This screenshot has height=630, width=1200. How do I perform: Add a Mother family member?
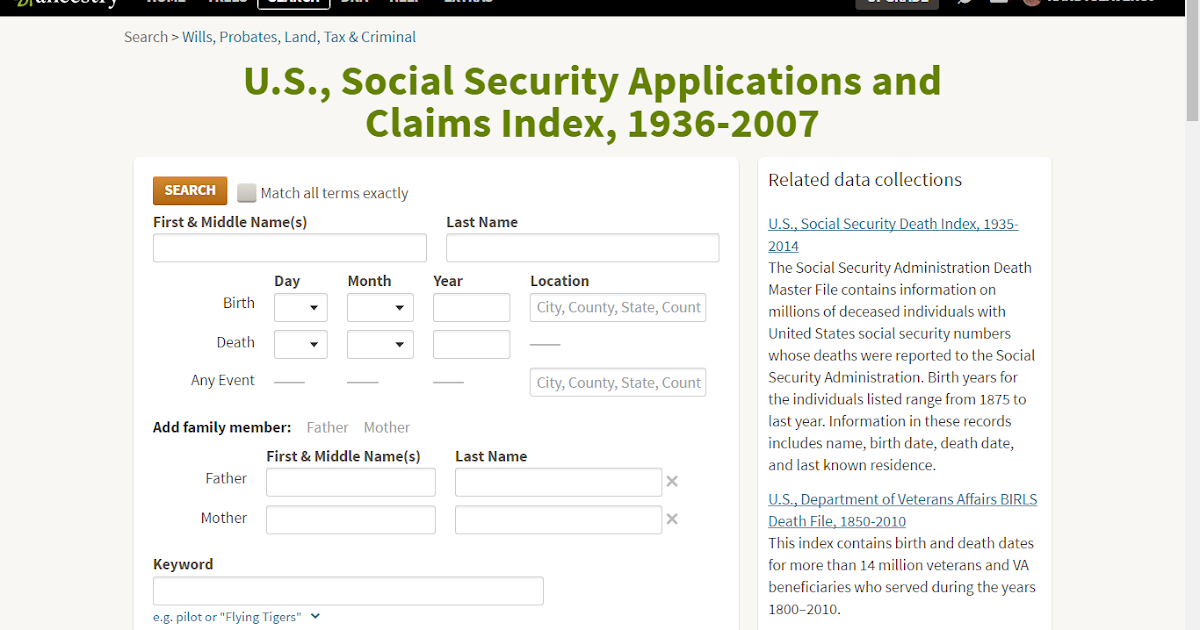coord(387,427)
